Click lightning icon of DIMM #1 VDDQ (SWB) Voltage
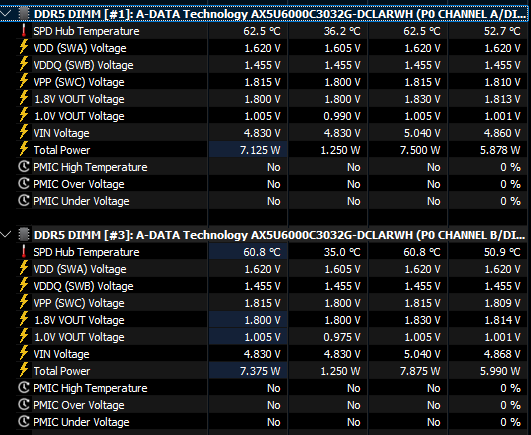This screenshot has width=531, height=435. [24, 64]
